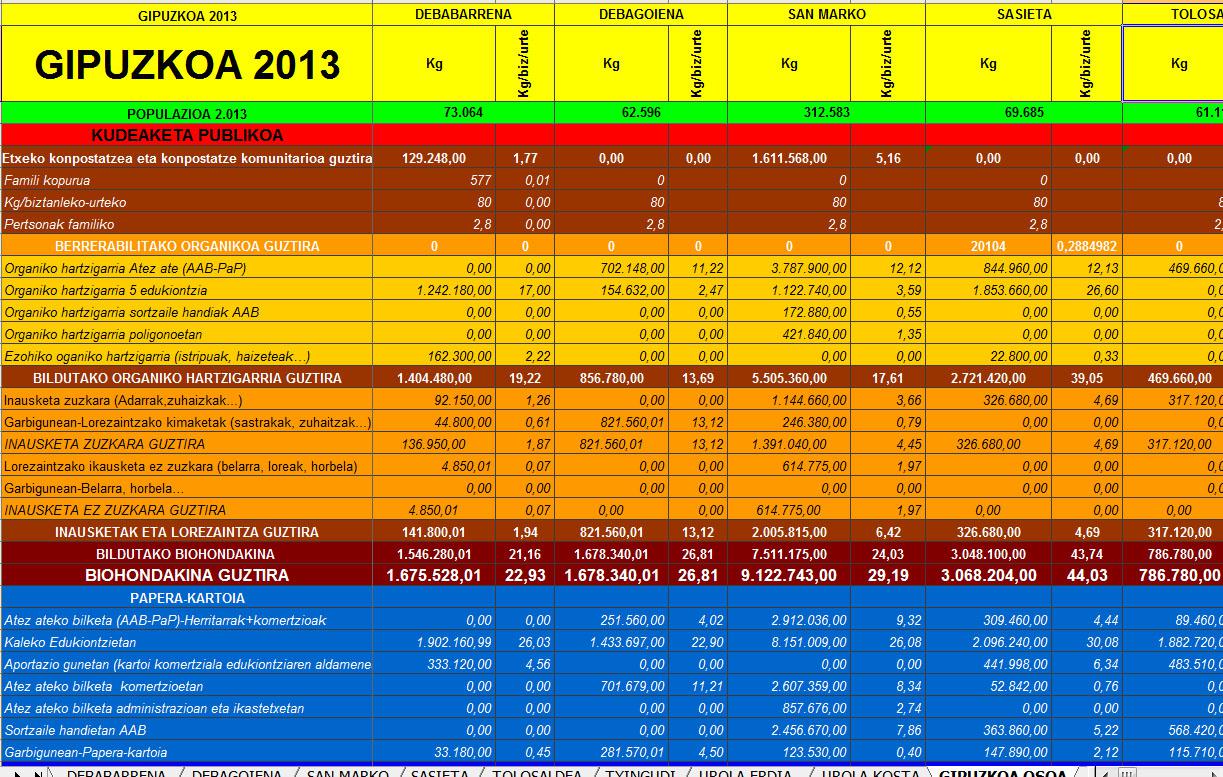This screenshot has width=1223, height=777.
Task: Click the cell showing 0,2884982
Action: click(x=1086, y=246)
